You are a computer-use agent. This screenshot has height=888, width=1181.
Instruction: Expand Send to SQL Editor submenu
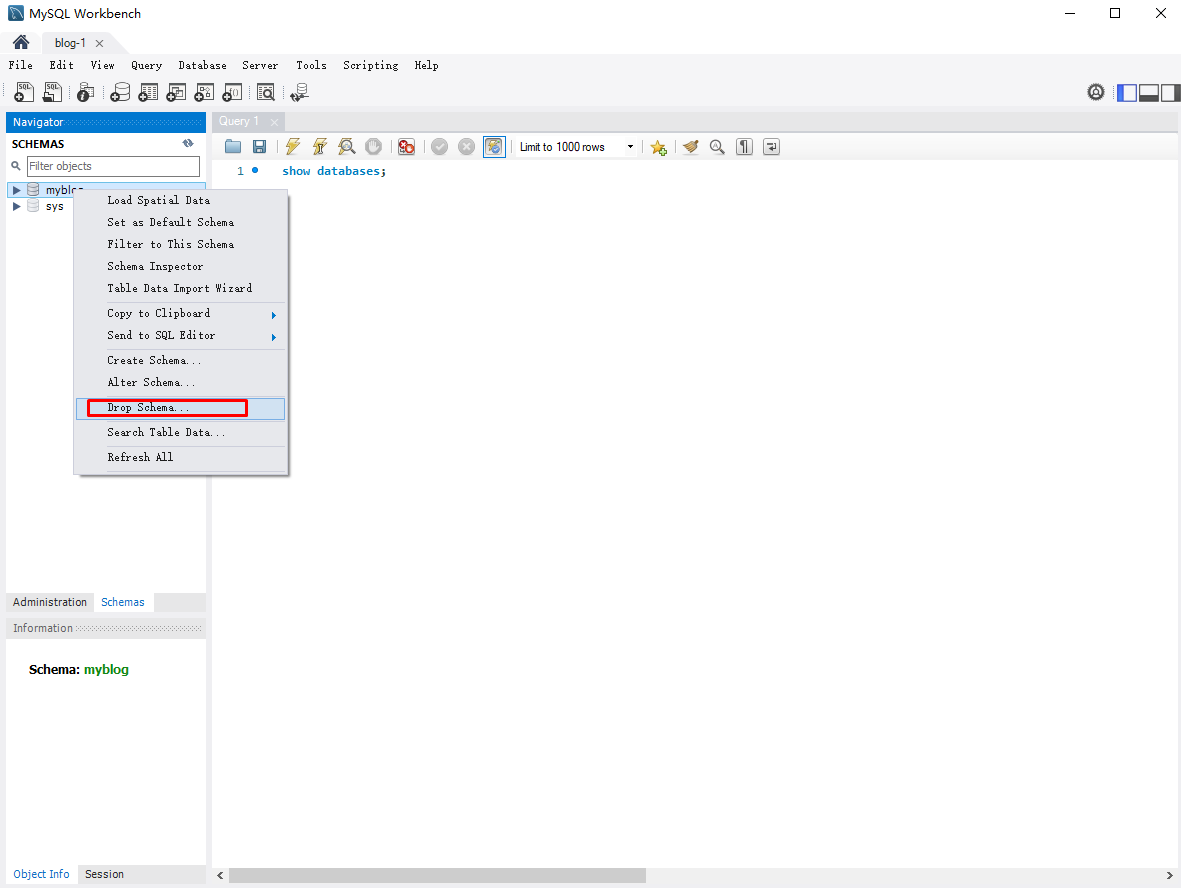[x=273, y=337]
